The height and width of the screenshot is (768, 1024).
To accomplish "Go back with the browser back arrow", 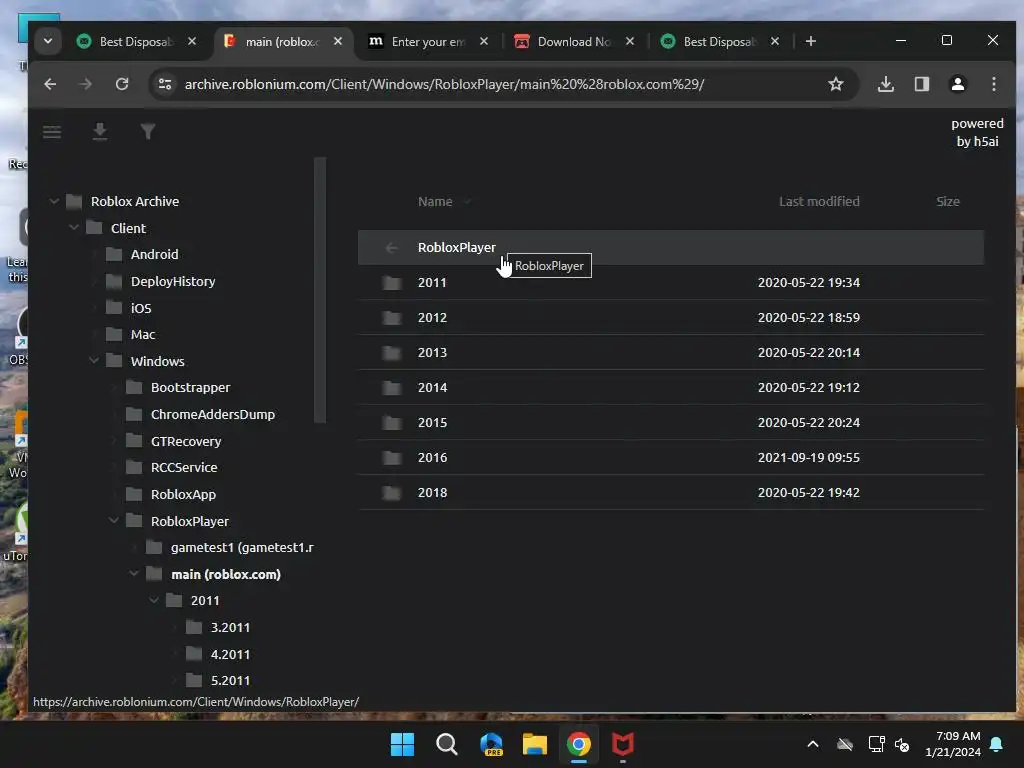I will (x=50, y=84).
